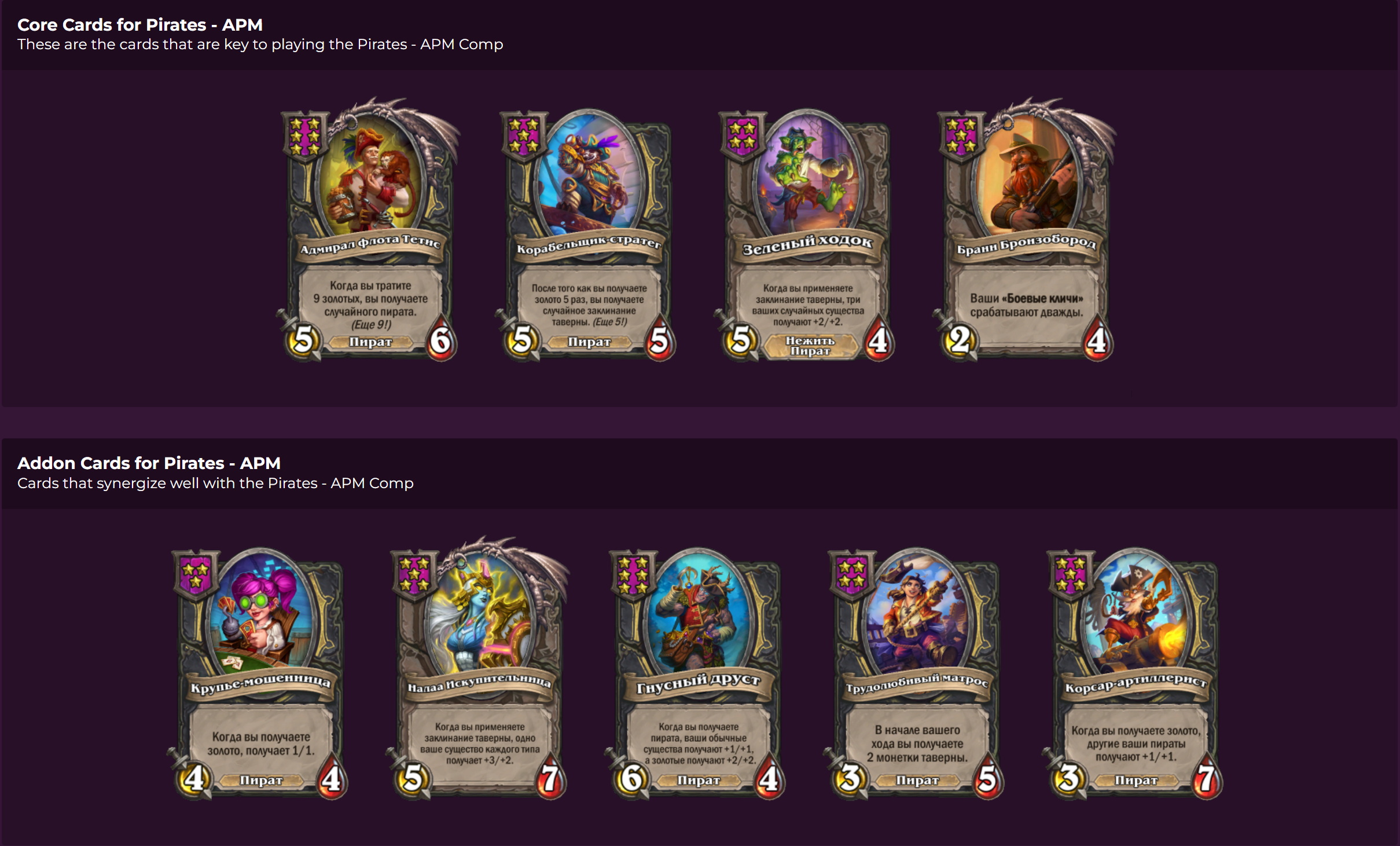This screenshot has width=1400, height=846.
Task: Select the Трудолюбивый матрос card
Action: 917,673
